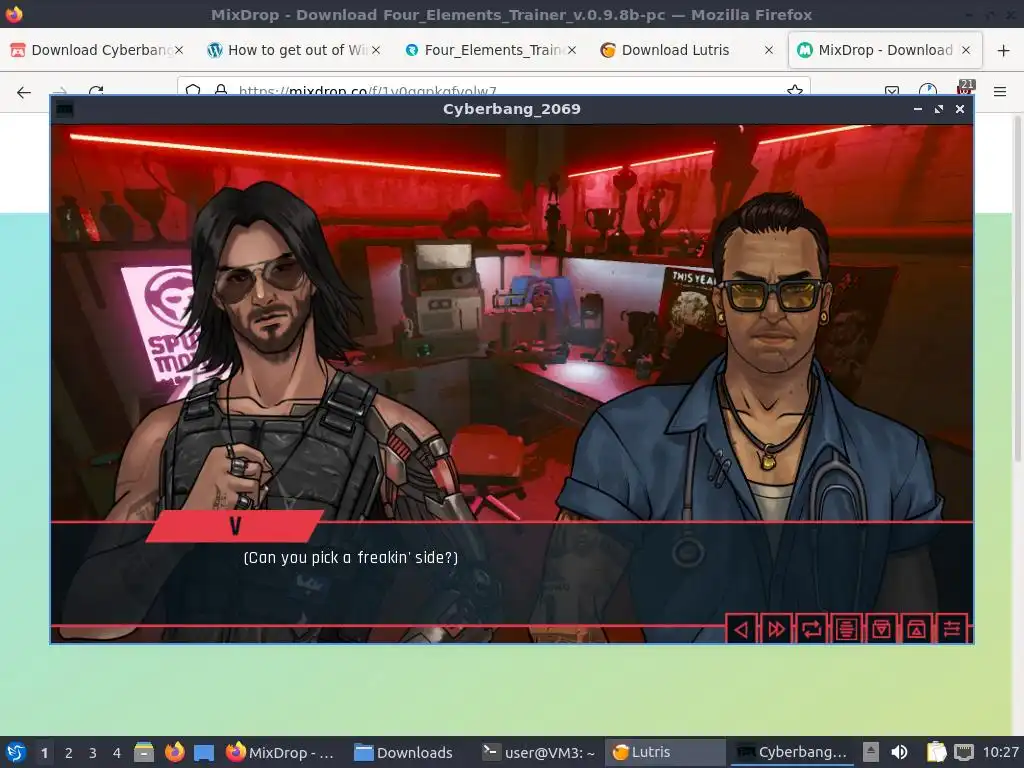Open a new Firefox tab
Viewport: 1024px width, 768px height.
pyautogui.click(x=1004, y=50)
